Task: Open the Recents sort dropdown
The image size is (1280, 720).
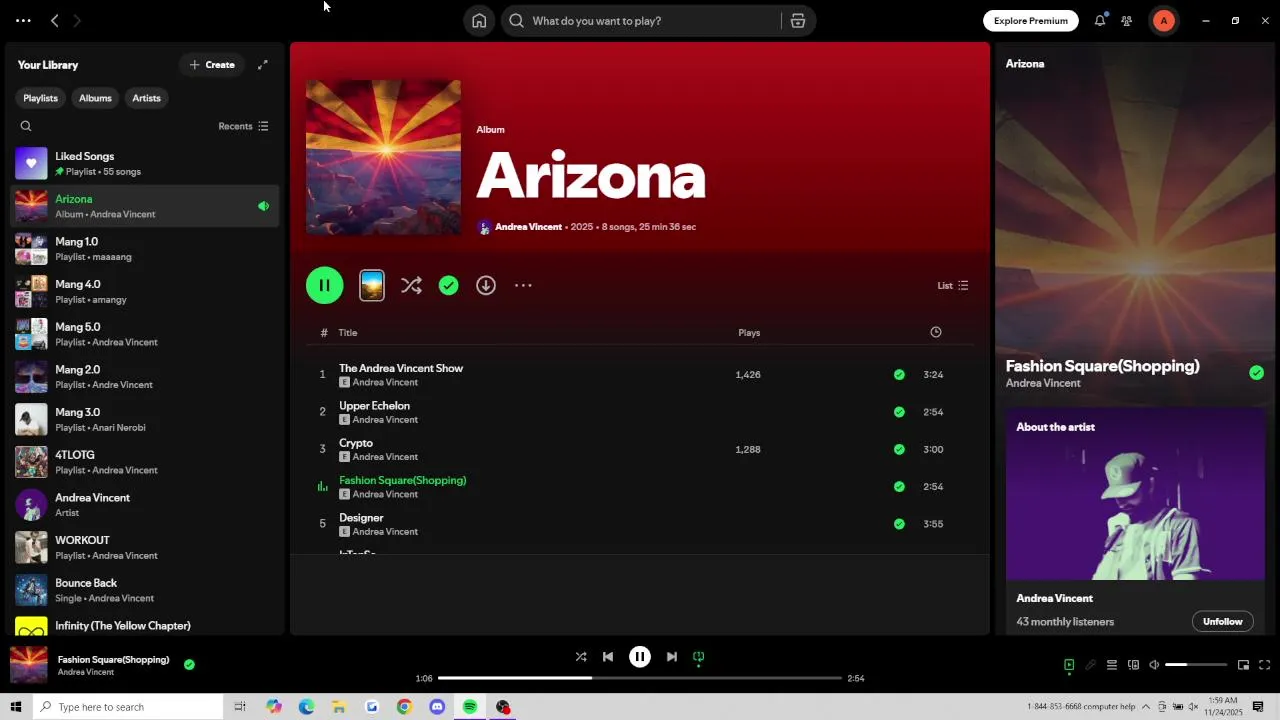Action: pyautogui.click(x=244, y=126)
